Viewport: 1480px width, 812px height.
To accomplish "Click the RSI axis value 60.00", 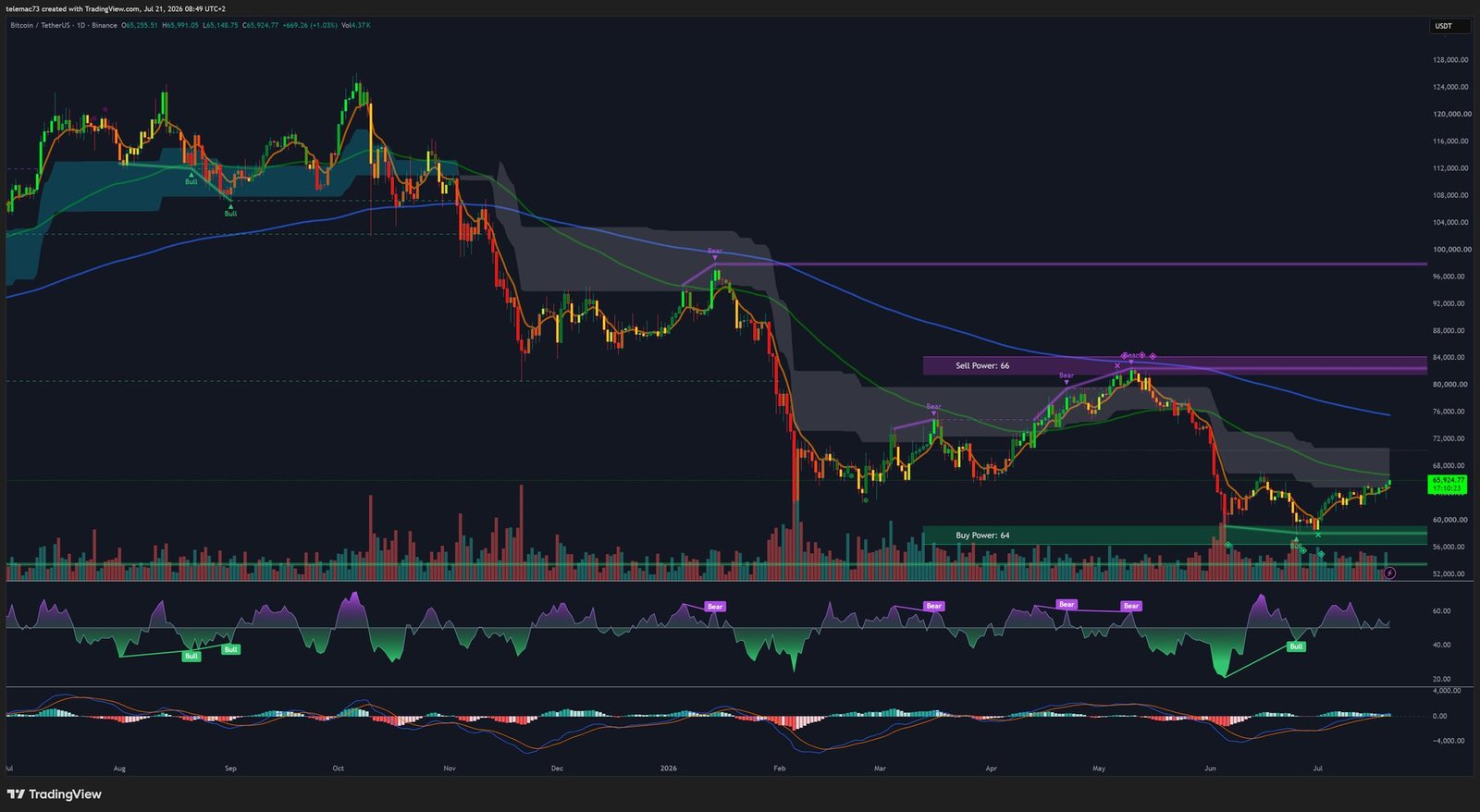I will click(1441, 611).
